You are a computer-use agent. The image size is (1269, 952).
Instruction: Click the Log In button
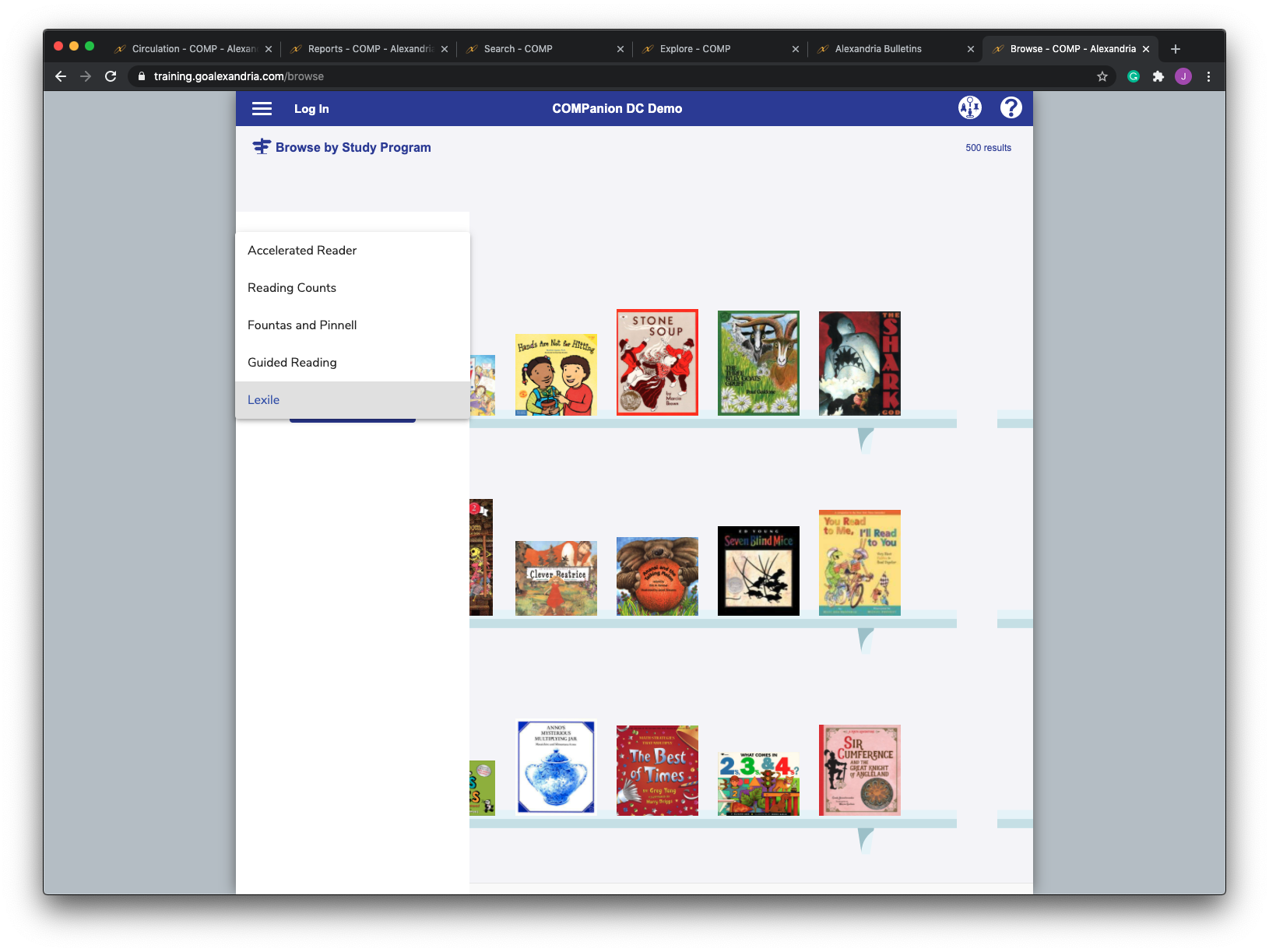pos(311,109)
